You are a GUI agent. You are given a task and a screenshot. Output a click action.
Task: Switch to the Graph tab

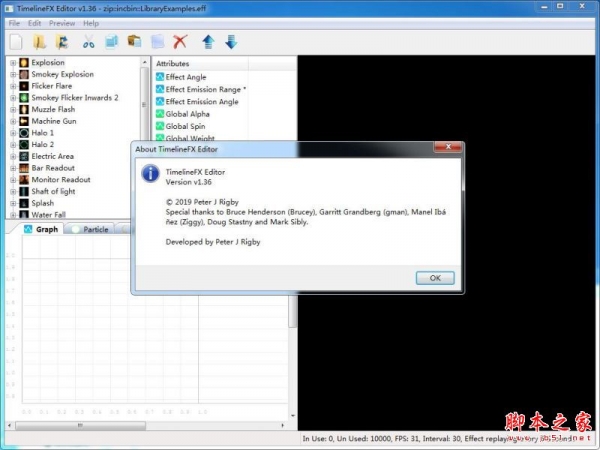41,229
